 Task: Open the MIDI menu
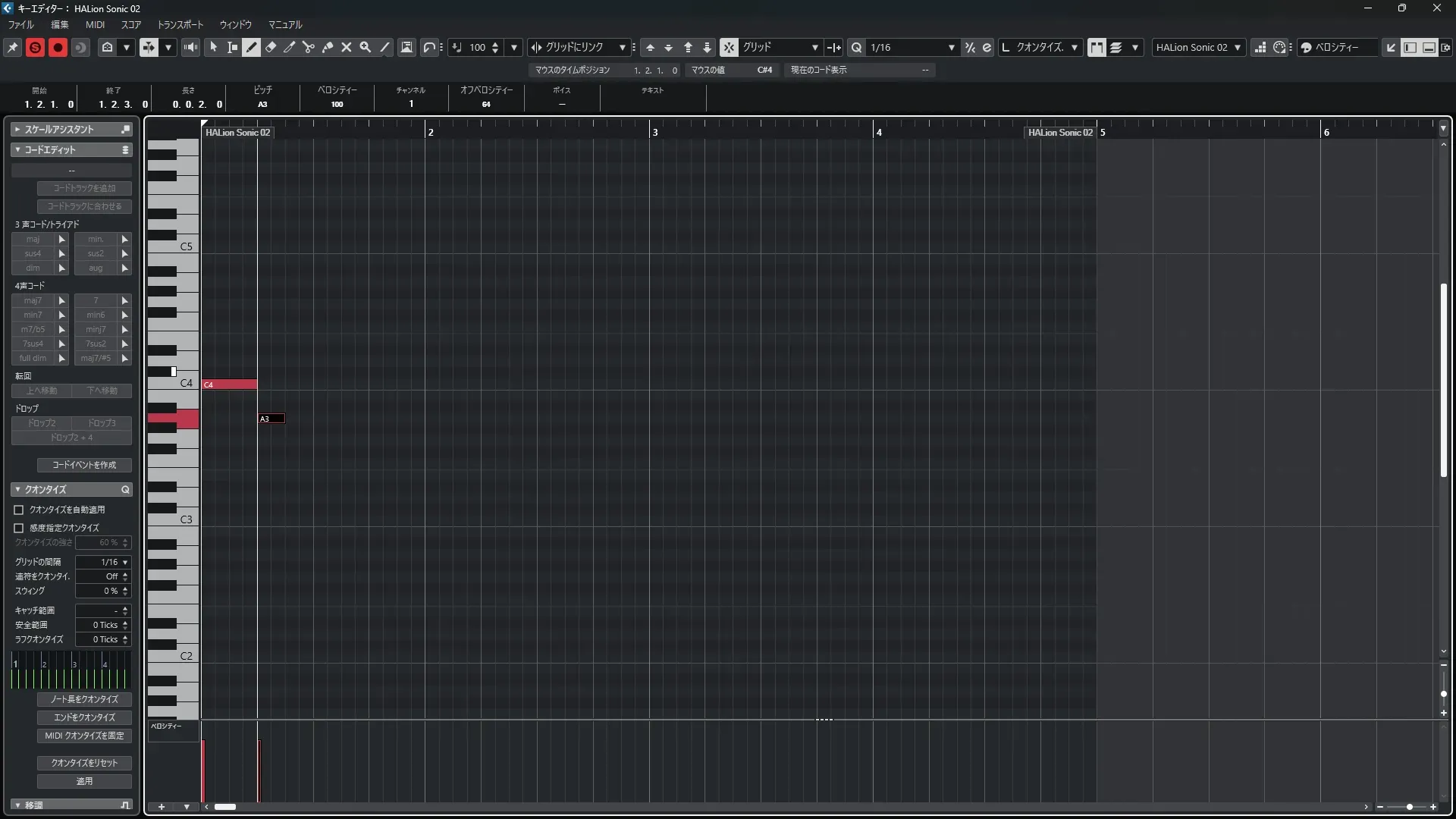tap(95, 24)
